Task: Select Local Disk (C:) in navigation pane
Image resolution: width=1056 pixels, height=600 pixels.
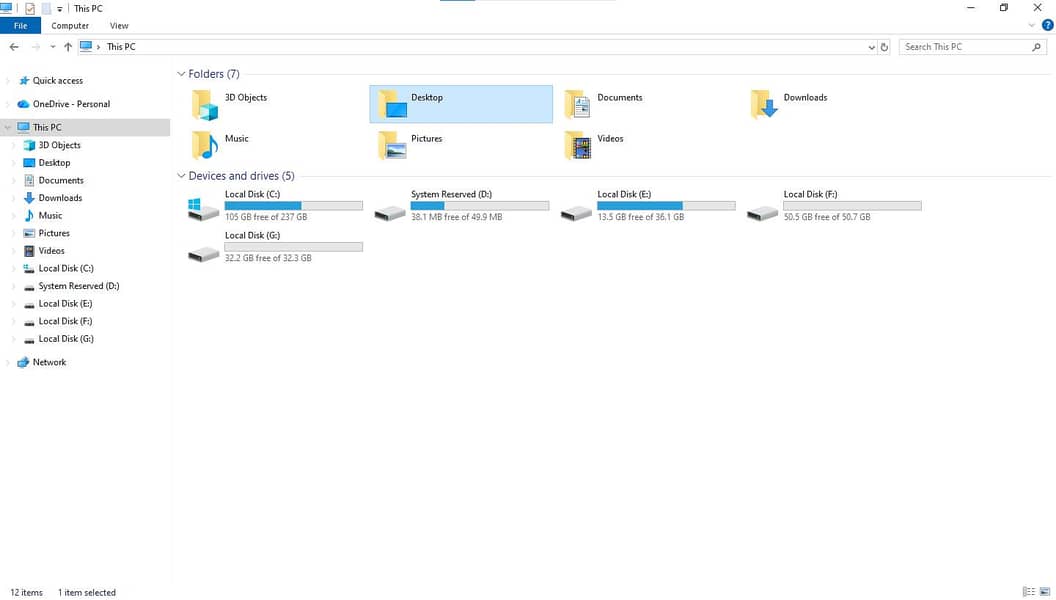Action: pyautogui.click(x=66, y=268)
